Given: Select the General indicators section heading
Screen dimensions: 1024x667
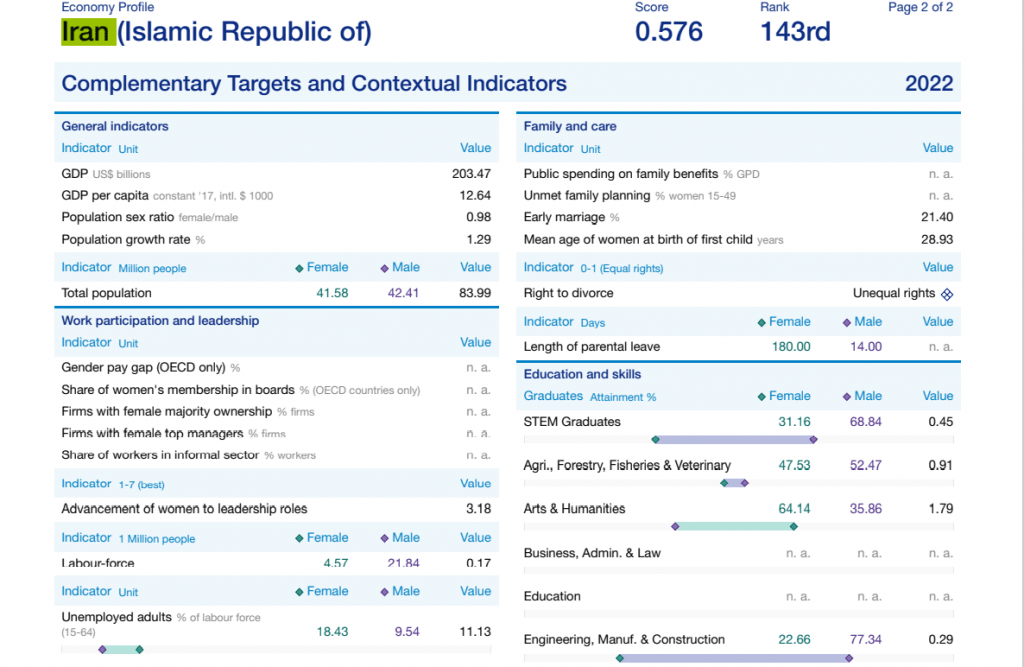Looking at the screenshot, I should click(x=115, y=126).
